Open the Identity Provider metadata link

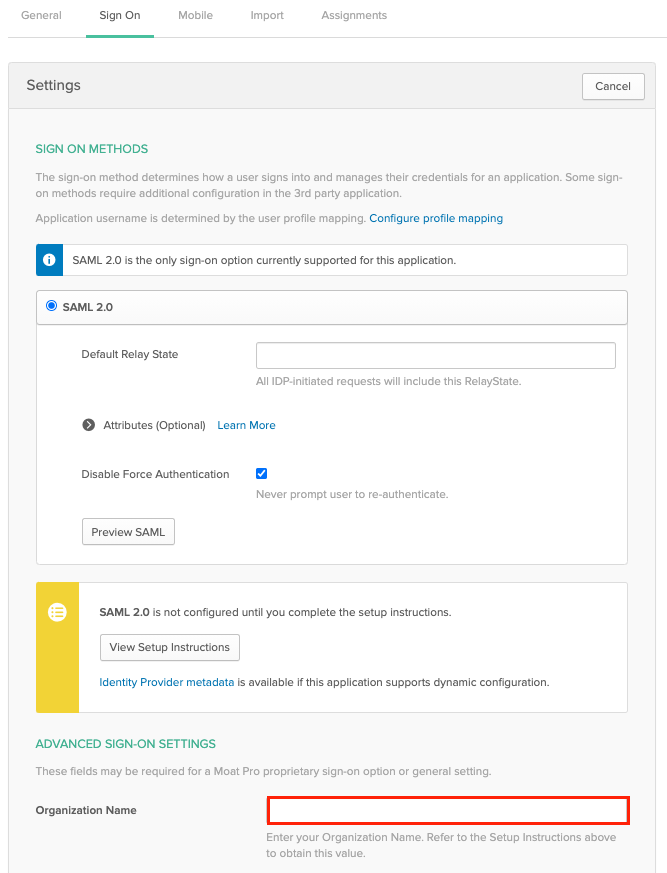coord(167,682)
